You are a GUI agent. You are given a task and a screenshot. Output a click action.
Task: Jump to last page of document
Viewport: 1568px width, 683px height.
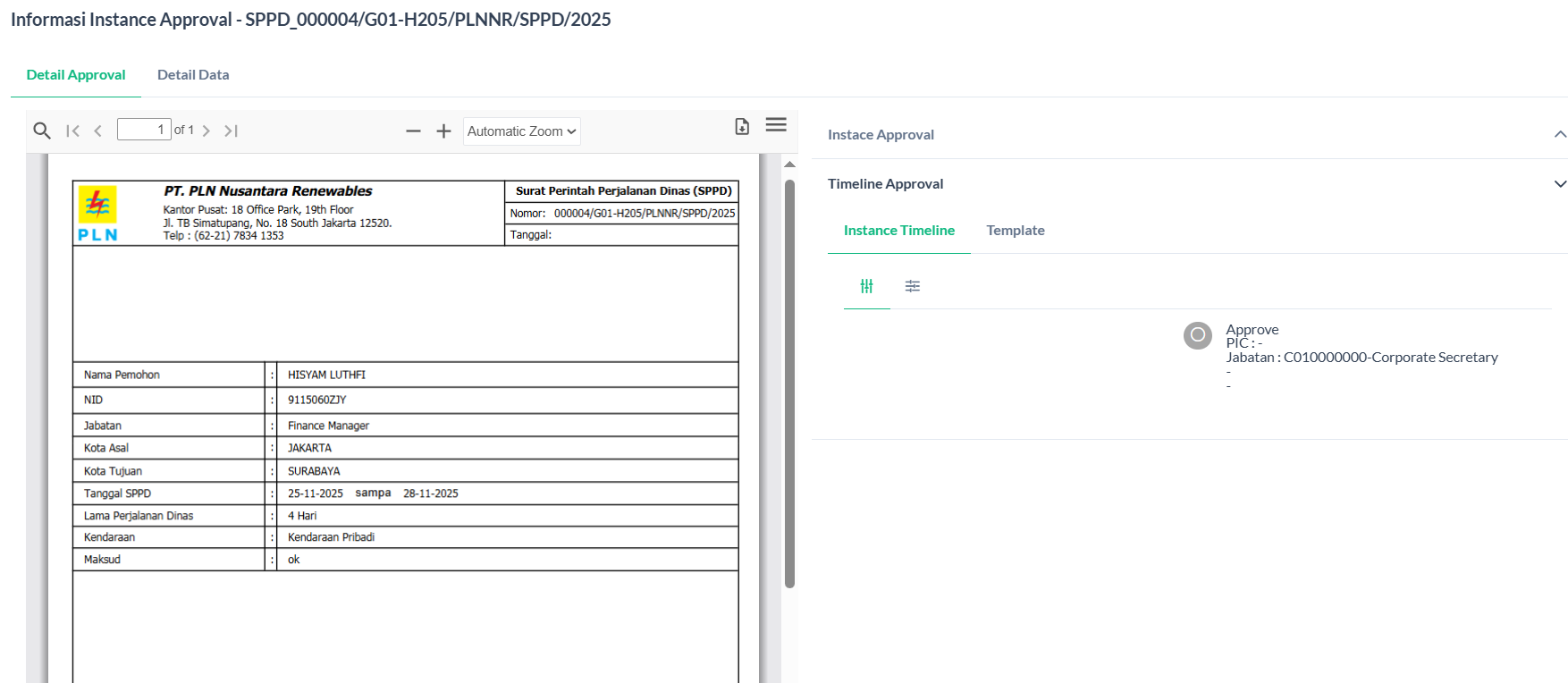(231, 131)
